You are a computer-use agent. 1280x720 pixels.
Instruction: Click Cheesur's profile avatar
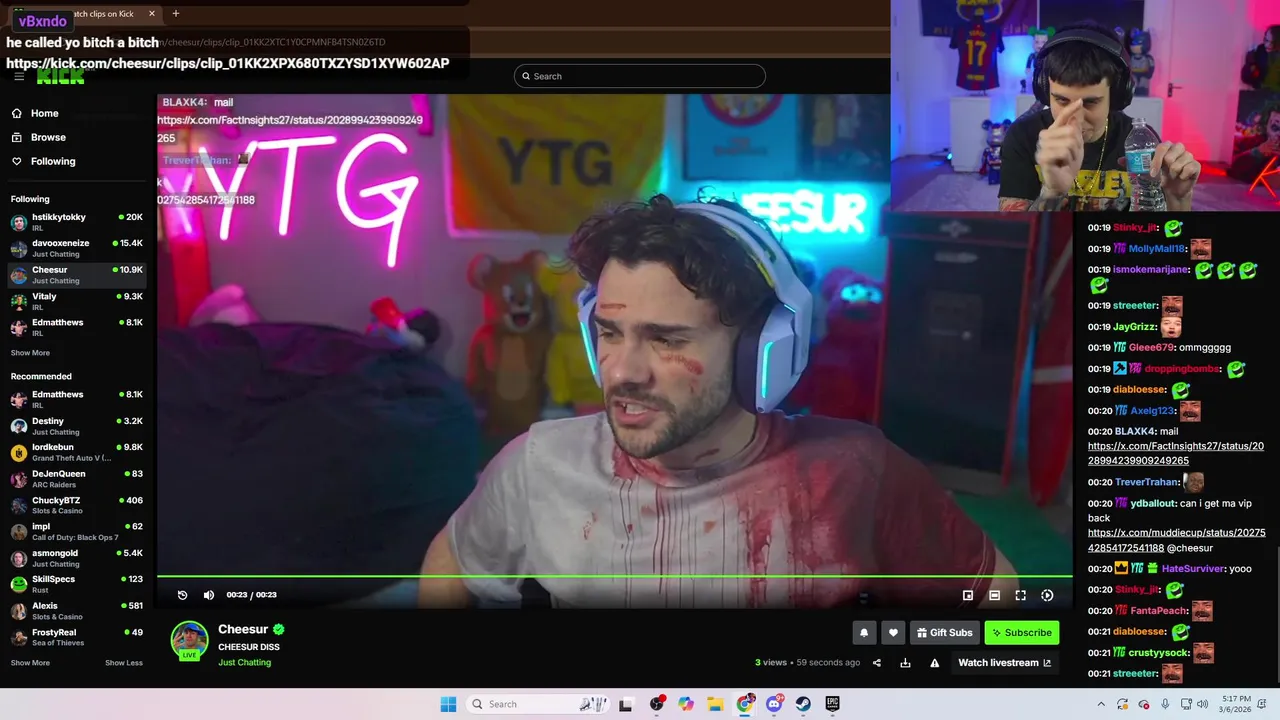(x=189, y=641)
